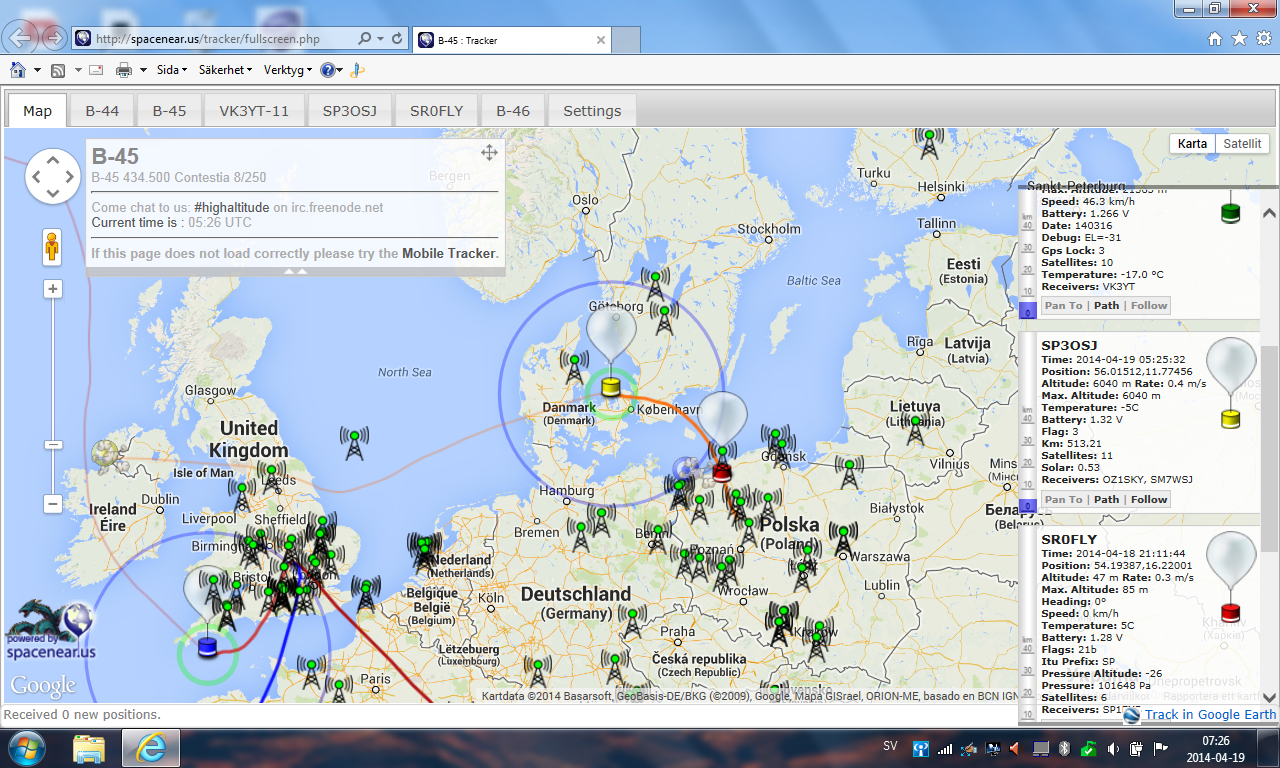This screenshot has height=768, width=1280.
Task: Open the Säkerhet menu
Action: (225, 70)
